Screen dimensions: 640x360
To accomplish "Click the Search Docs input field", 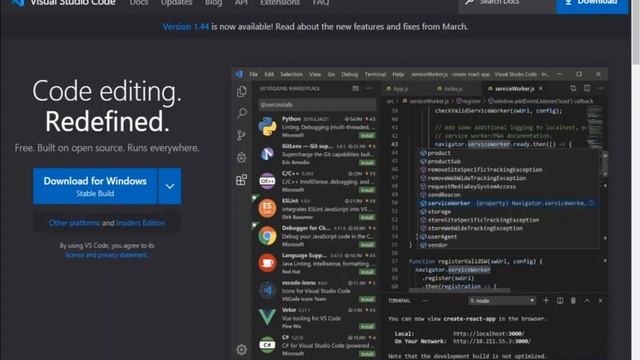I will (508, 4).
